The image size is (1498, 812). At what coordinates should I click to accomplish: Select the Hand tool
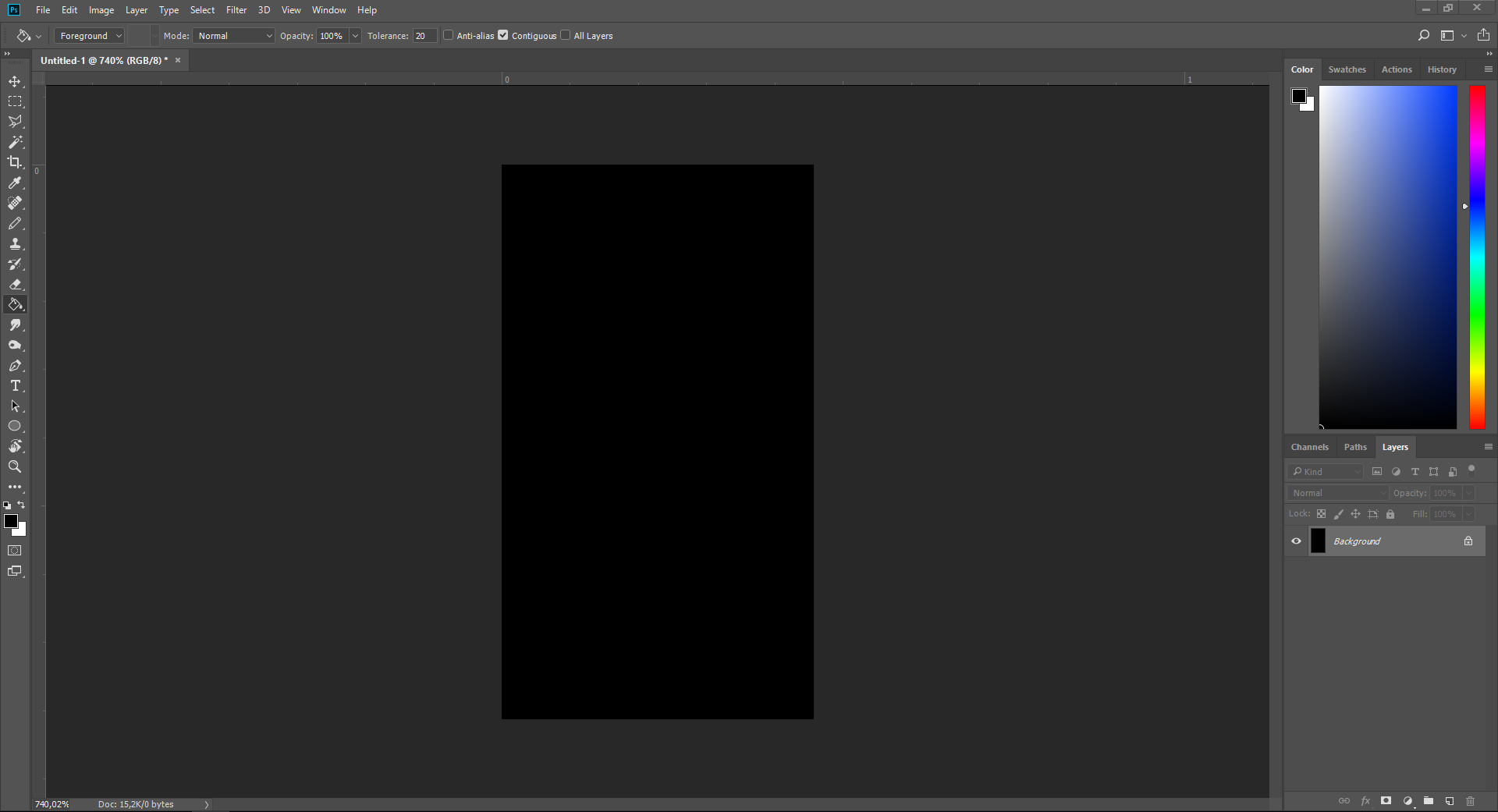point(15,446)
